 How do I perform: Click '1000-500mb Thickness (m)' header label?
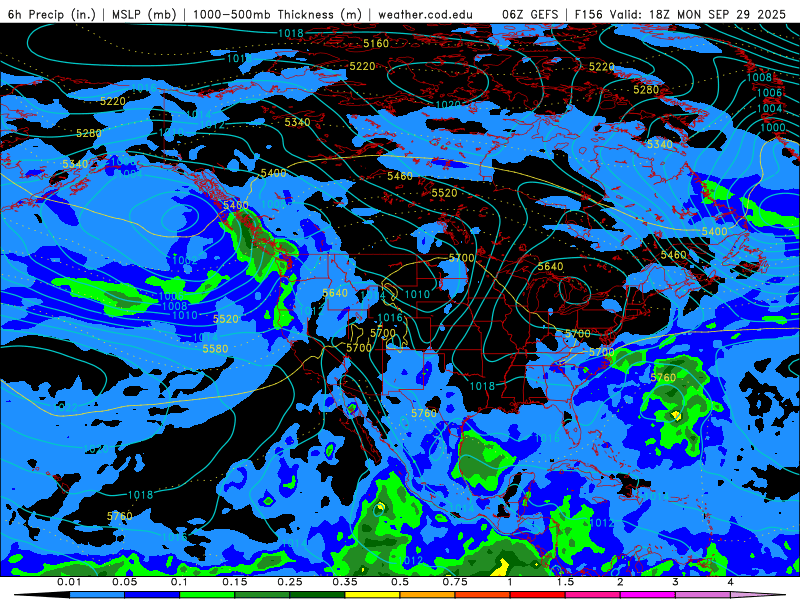(x=277, y=14)
